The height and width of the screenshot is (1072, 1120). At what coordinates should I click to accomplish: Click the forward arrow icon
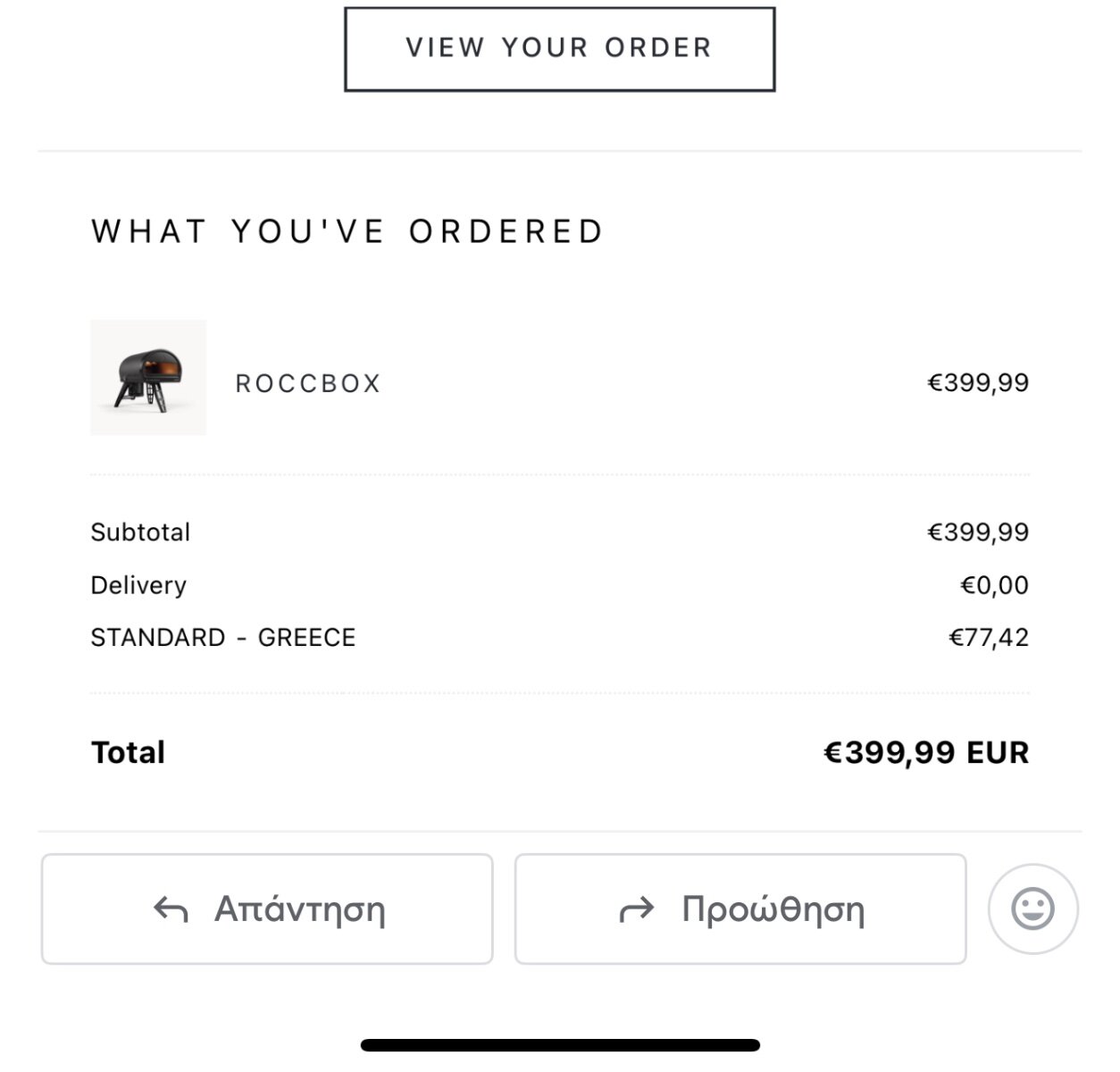[637, 909]
